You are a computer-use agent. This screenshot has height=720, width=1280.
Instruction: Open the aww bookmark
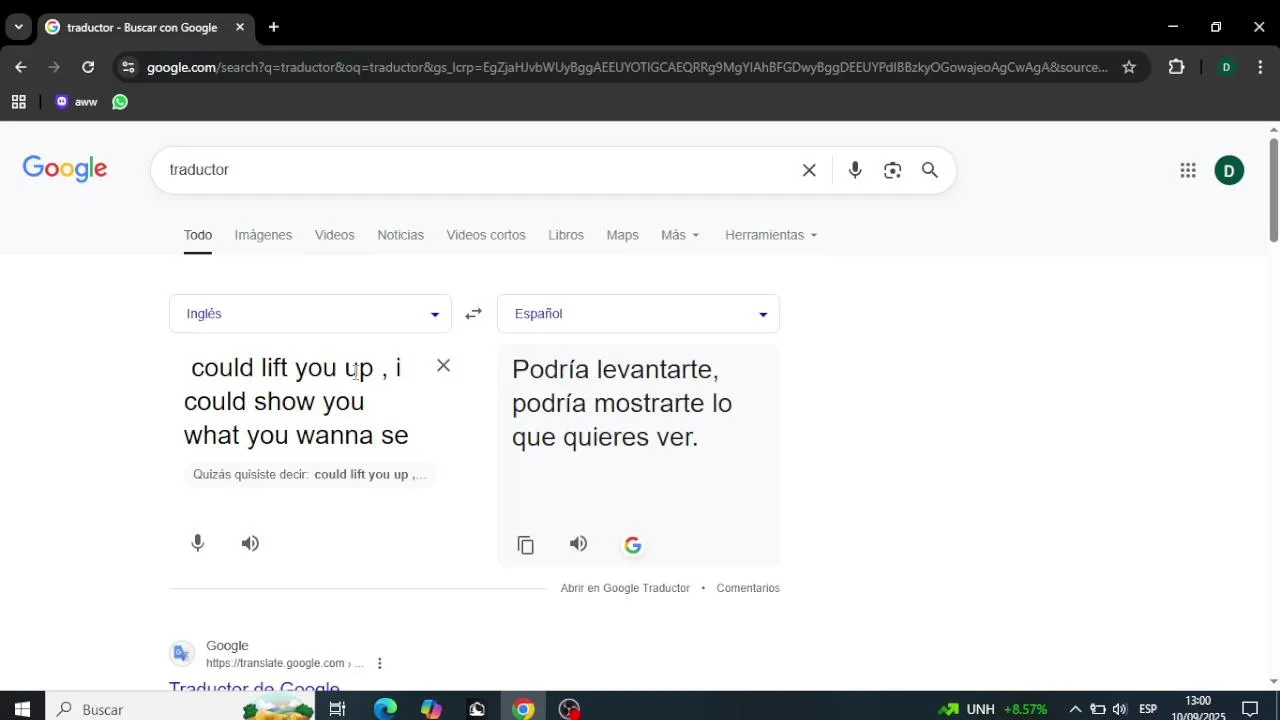point(77,102)
